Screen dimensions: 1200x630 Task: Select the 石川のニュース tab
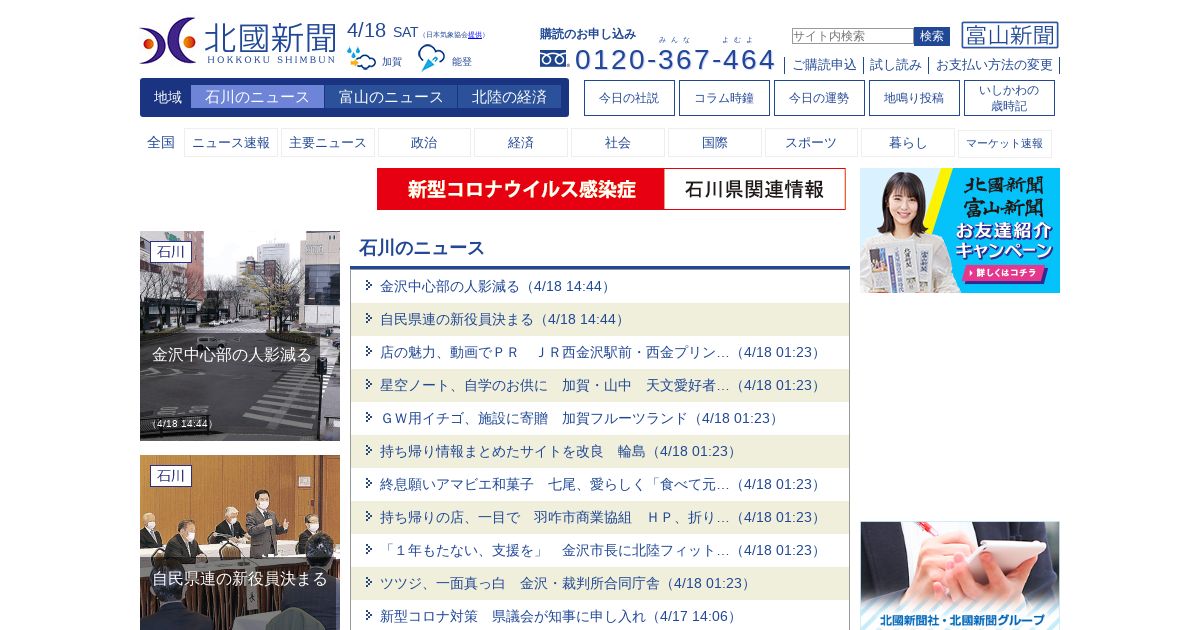(257, 97)
